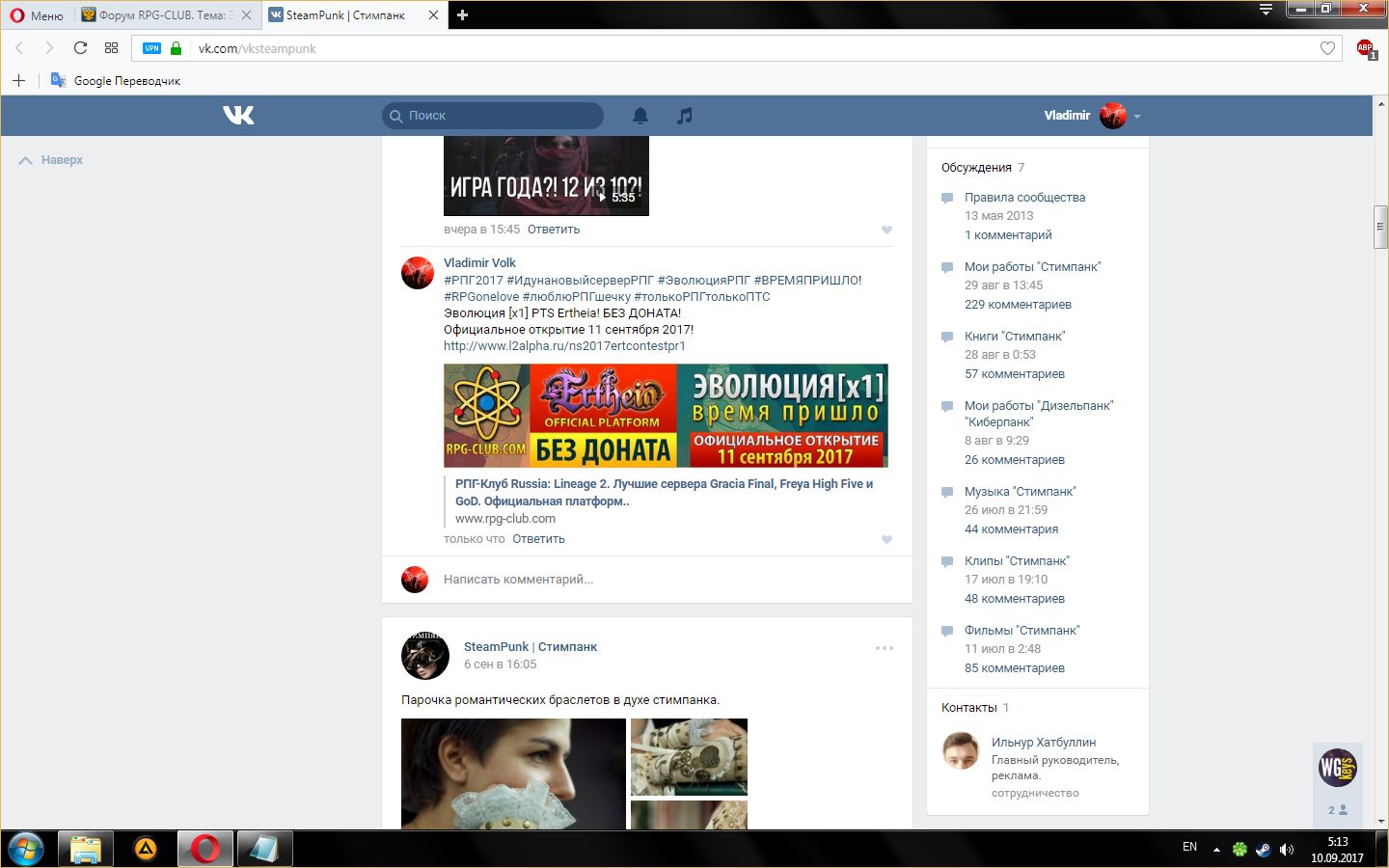1389x868 pixels.
Task: Click the WG keys round icon
Action: pos(1338,768)
